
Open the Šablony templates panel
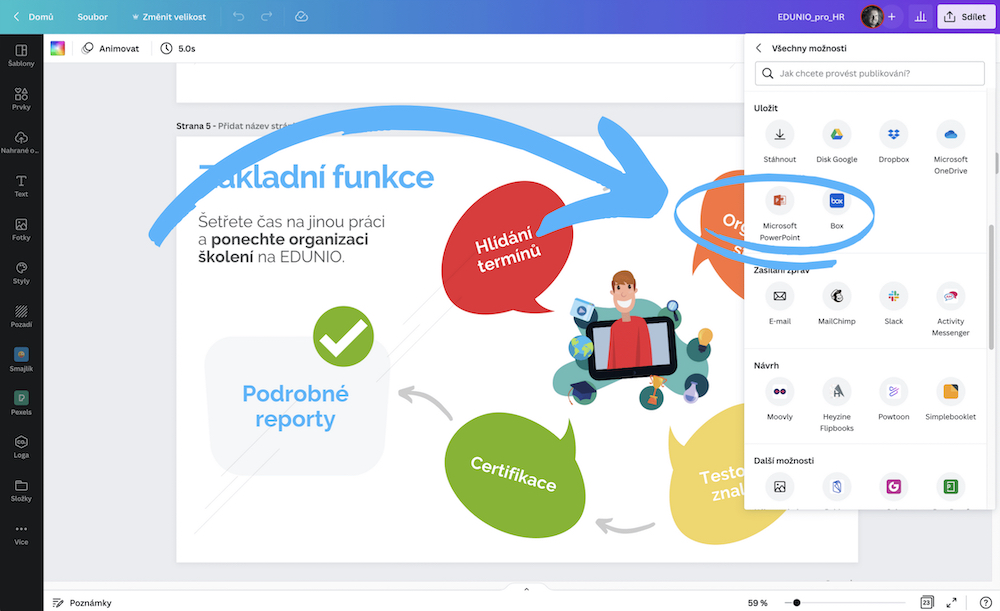point(21,55)
